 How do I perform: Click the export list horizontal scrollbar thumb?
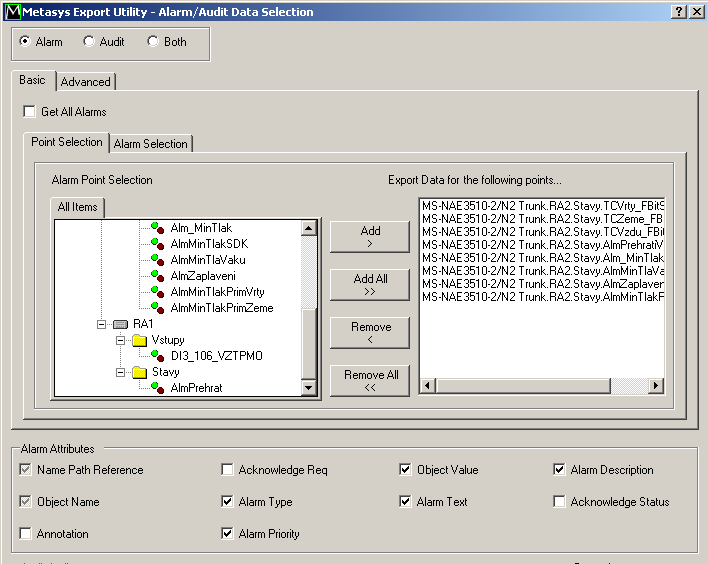(523, 386)
